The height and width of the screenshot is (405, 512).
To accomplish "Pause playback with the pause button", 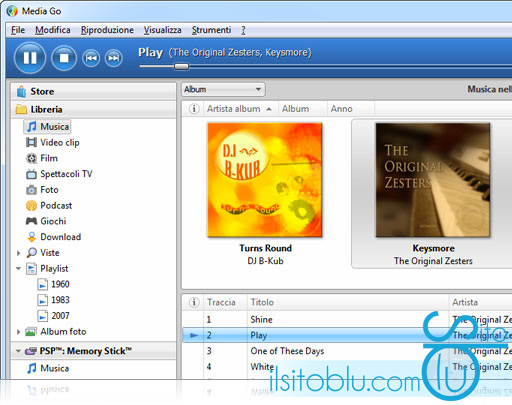I will pos(30,58).
